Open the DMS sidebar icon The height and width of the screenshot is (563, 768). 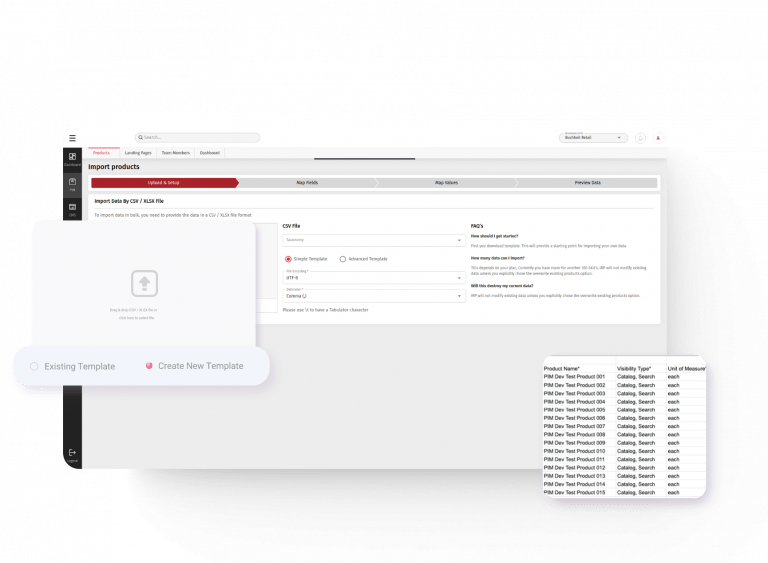[73, 208]
